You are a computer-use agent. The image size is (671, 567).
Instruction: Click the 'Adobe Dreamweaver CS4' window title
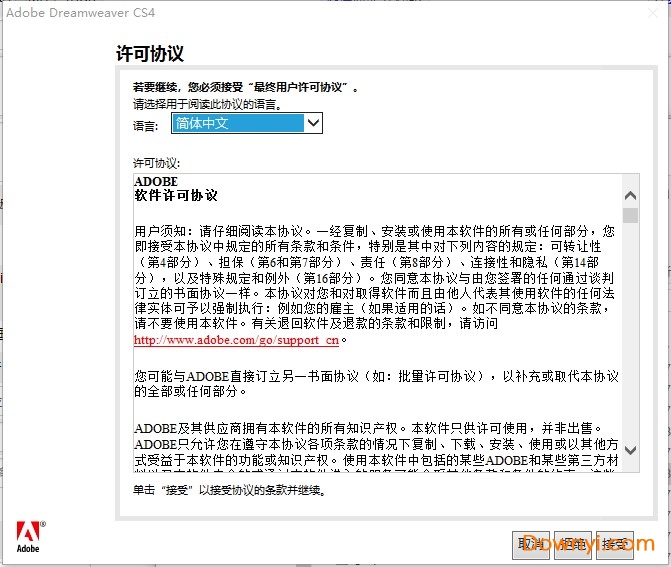point(80,13)
